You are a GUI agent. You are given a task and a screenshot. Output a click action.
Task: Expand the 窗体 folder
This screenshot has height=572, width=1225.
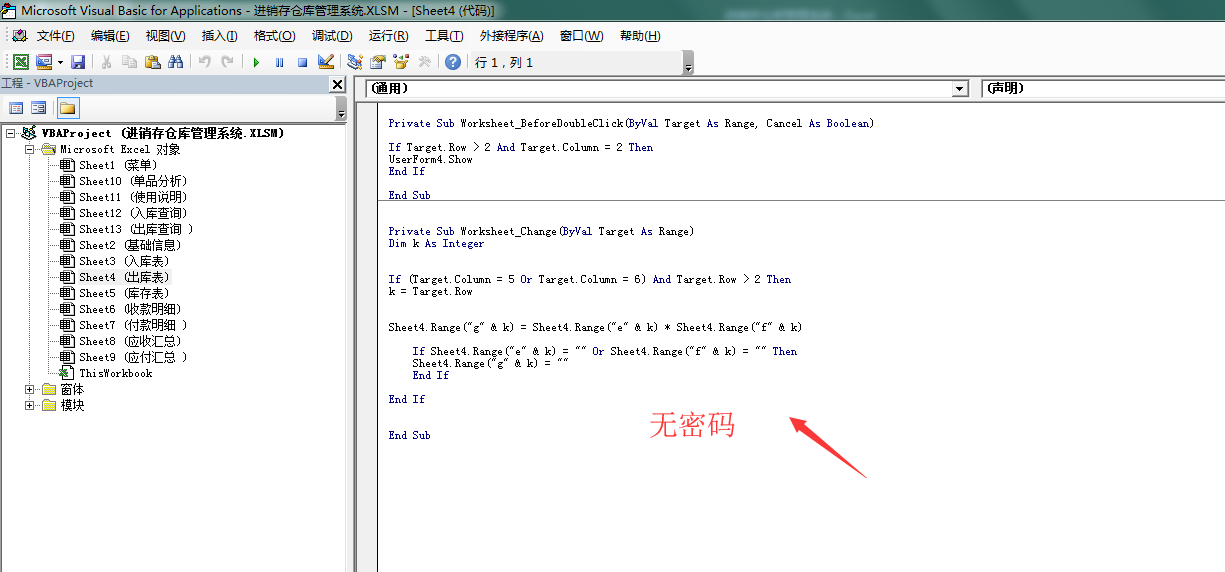point(30,389)
